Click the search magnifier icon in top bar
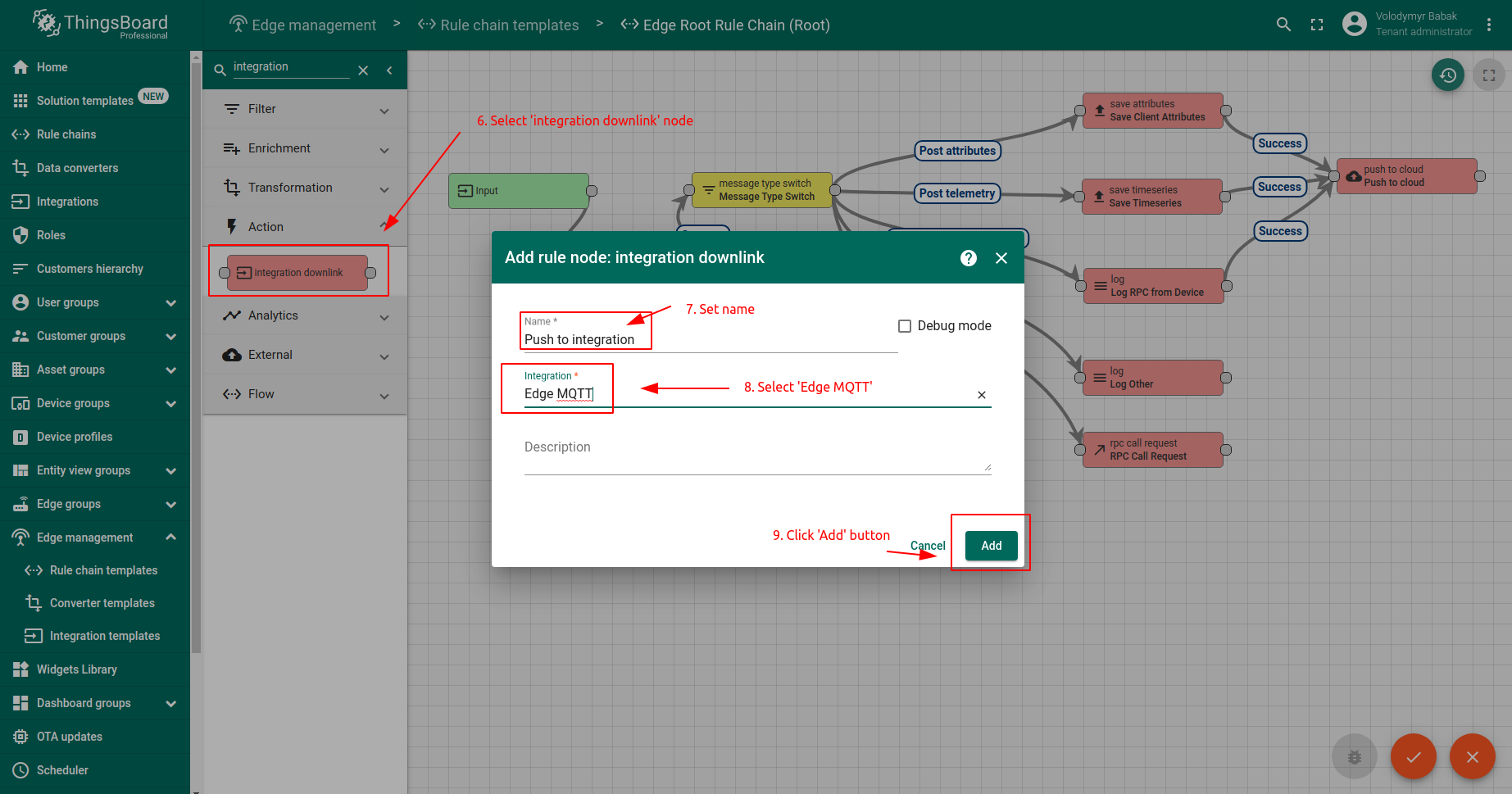The image size is (1512, 794). [1283, 25]
